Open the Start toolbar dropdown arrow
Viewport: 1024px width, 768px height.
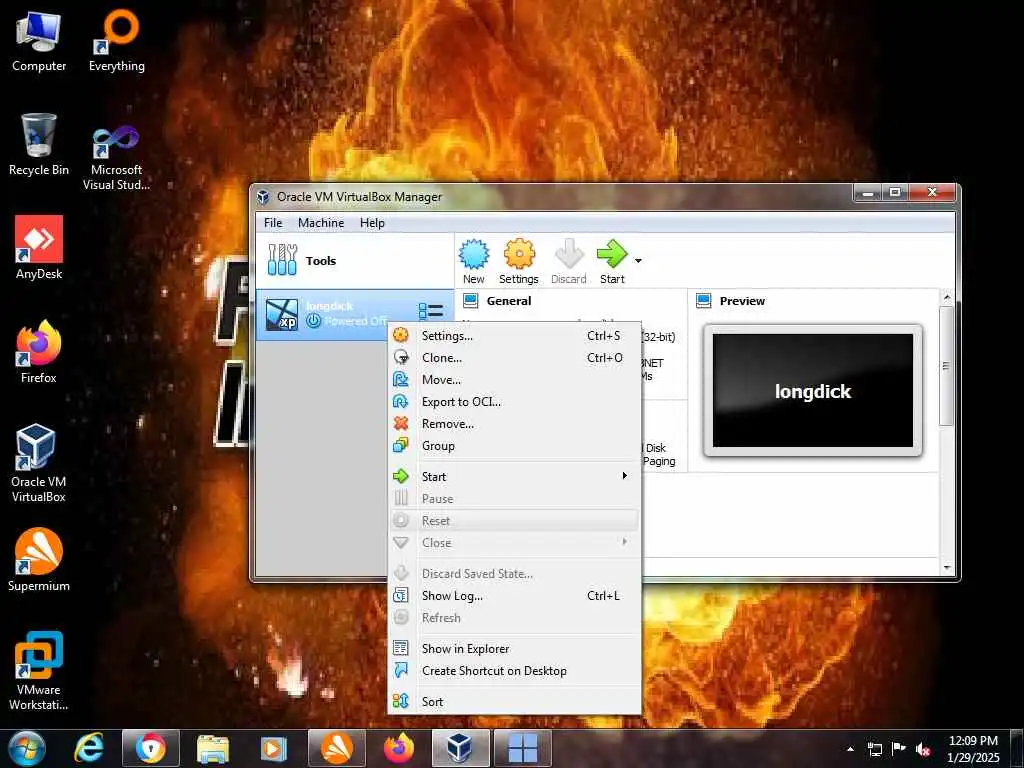click(x=638, y=261)
